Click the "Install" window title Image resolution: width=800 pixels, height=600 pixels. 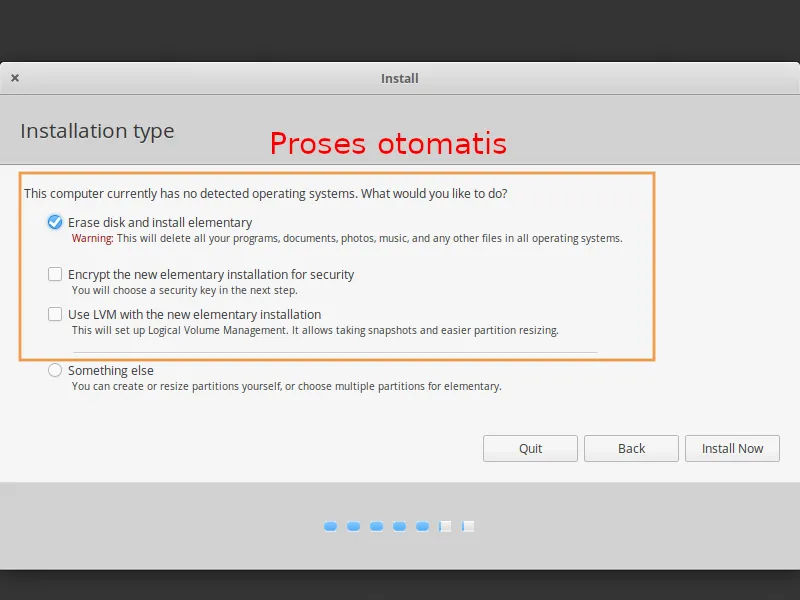(x=399, y=79)
